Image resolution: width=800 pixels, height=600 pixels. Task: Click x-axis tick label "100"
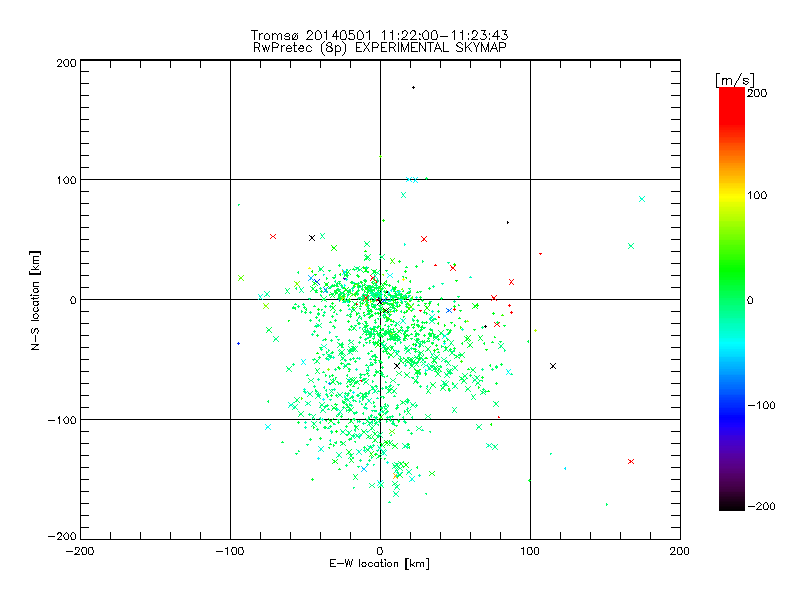pyautogui.click(x=530, y=551)
